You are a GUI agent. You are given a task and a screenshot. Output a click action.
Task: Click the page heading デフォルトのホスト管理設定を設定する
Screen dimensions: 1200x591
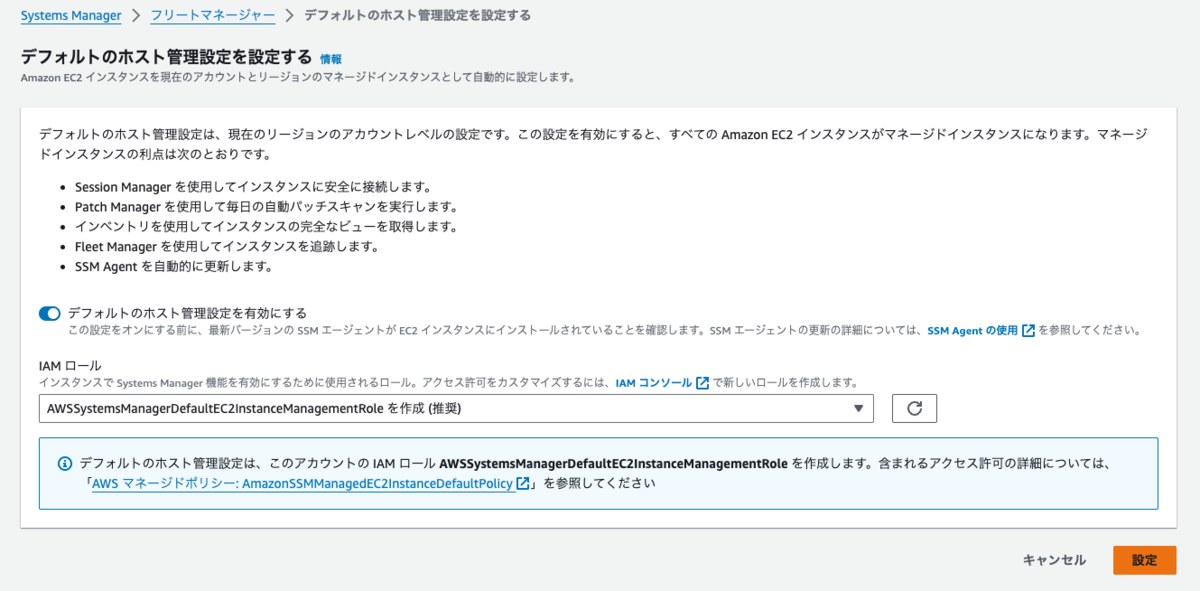tap(166, 57)
